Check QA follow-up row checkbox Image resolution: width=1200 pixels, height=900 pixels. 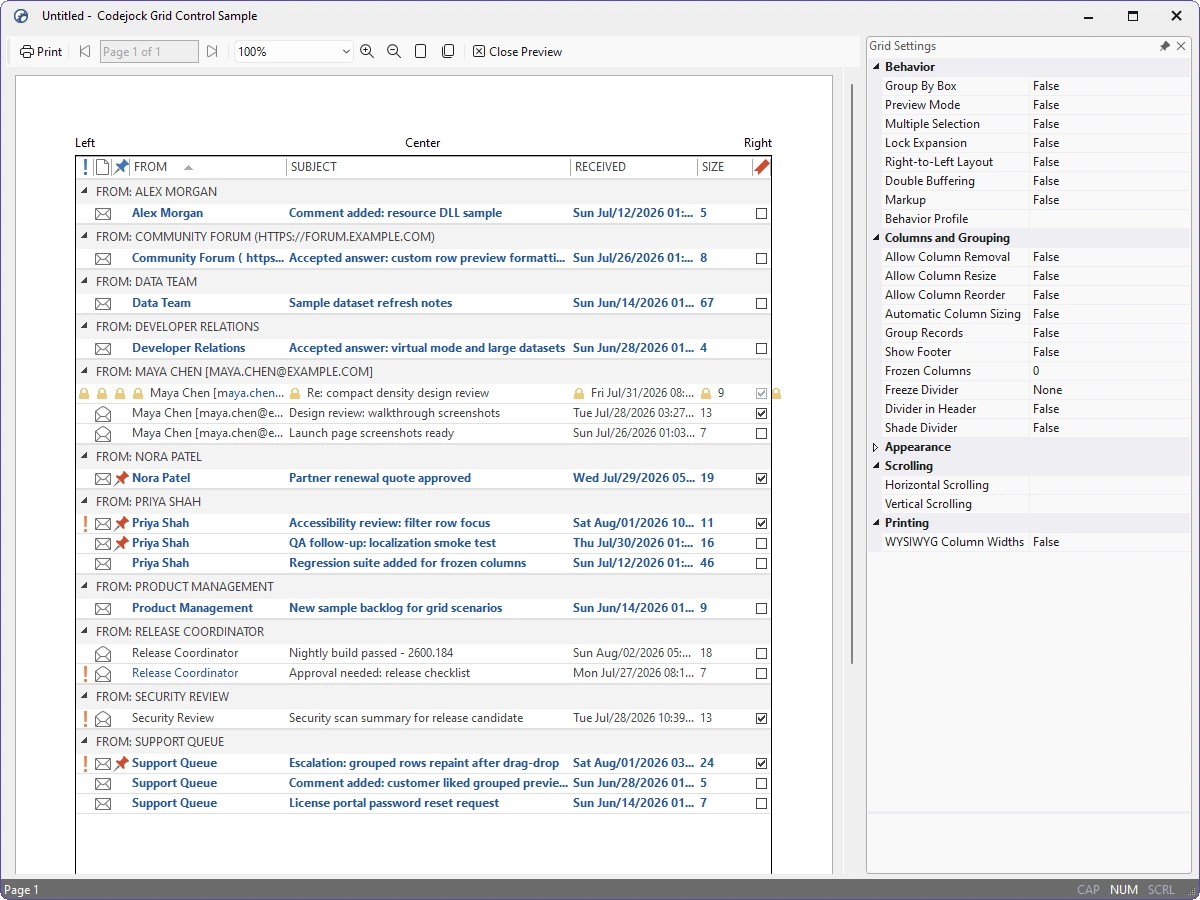point(761,543)
